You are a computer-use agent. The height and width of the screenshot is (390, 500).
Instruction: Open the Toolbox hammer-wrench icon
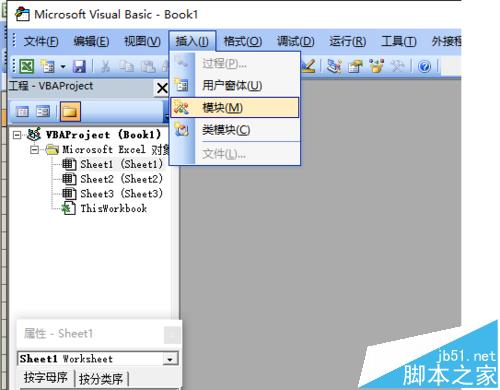(x=397, y=66)
